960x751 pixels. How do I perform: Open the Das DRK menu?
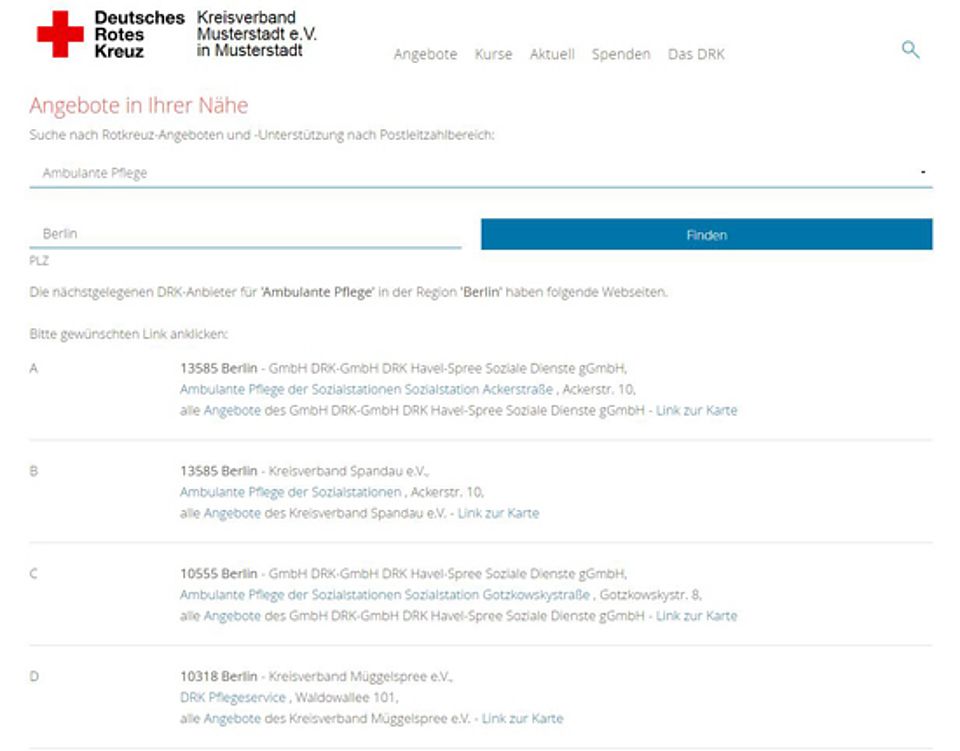(x=696, y=55)
